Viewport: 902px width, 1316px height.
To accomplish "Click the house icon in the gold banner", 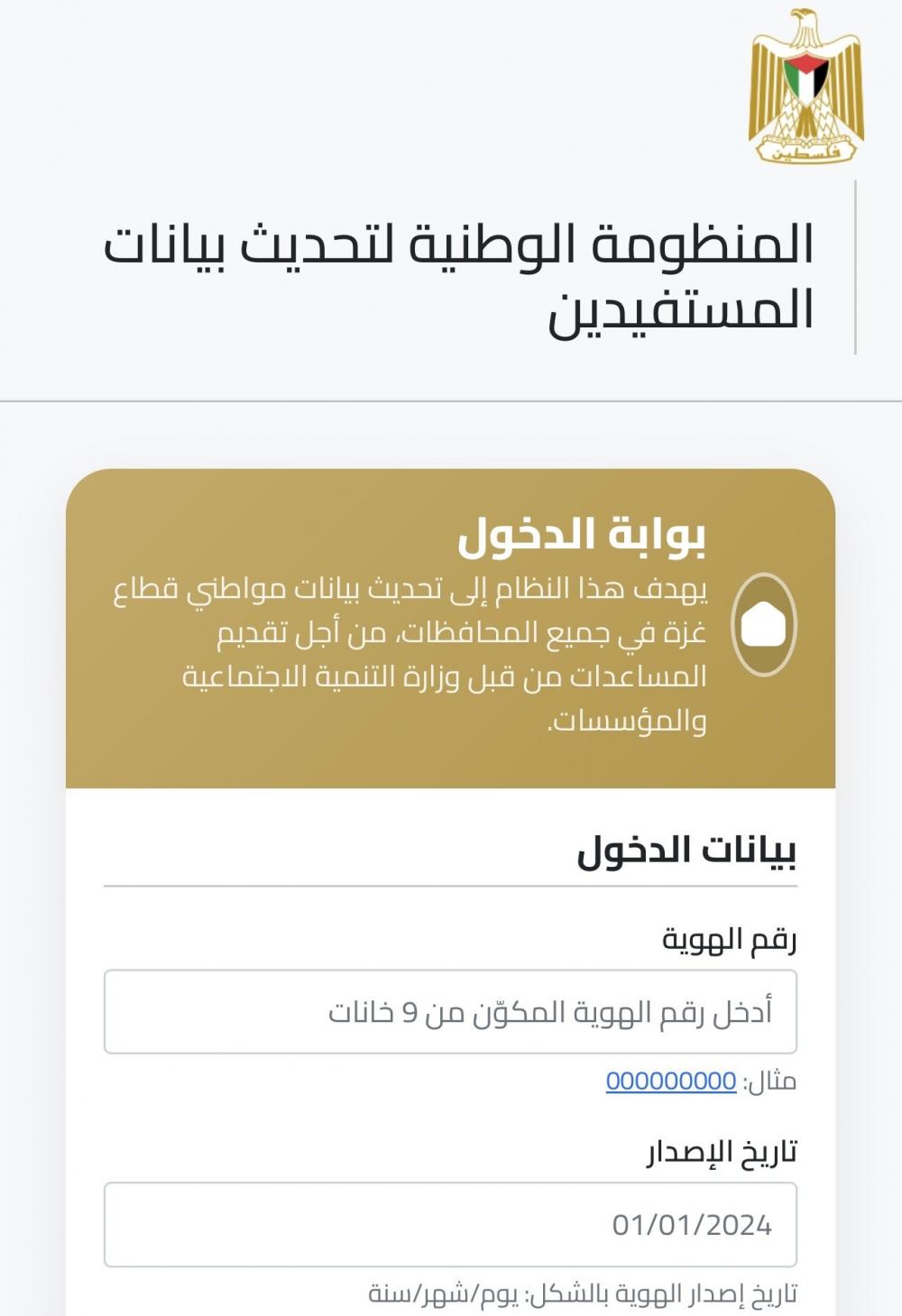I will (763, 625).
